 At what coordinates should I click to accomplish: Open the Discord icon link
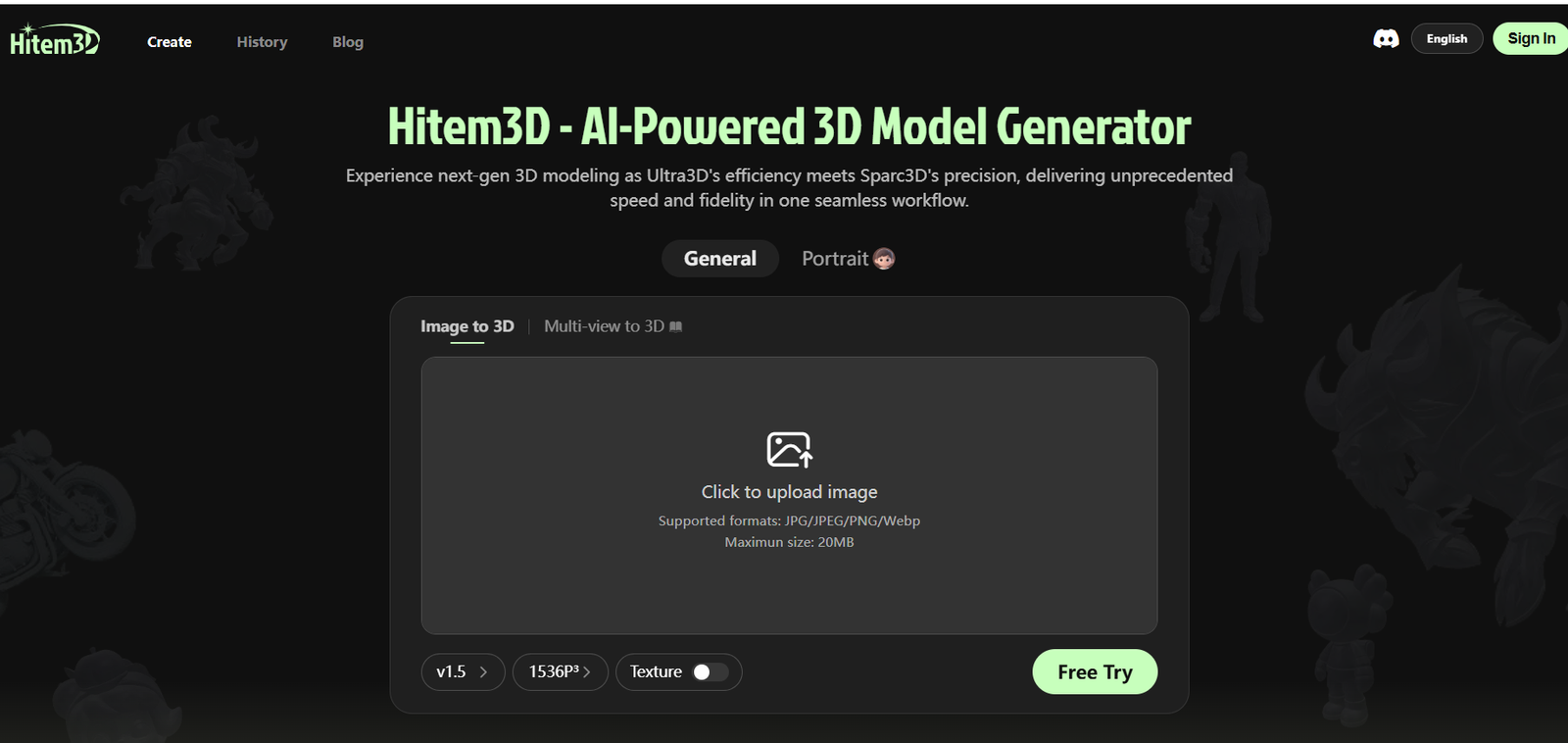pos(1386,39)
